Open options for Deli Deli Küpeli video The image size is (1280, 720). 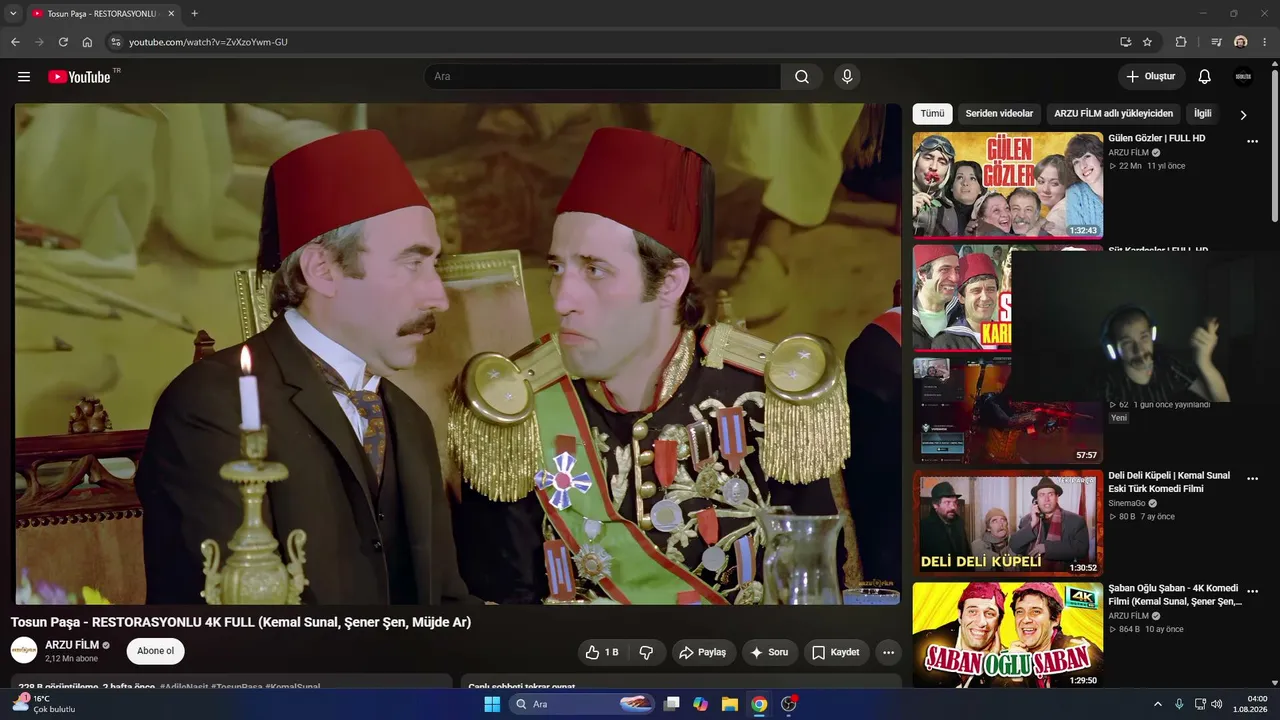tap(1252, 479)
